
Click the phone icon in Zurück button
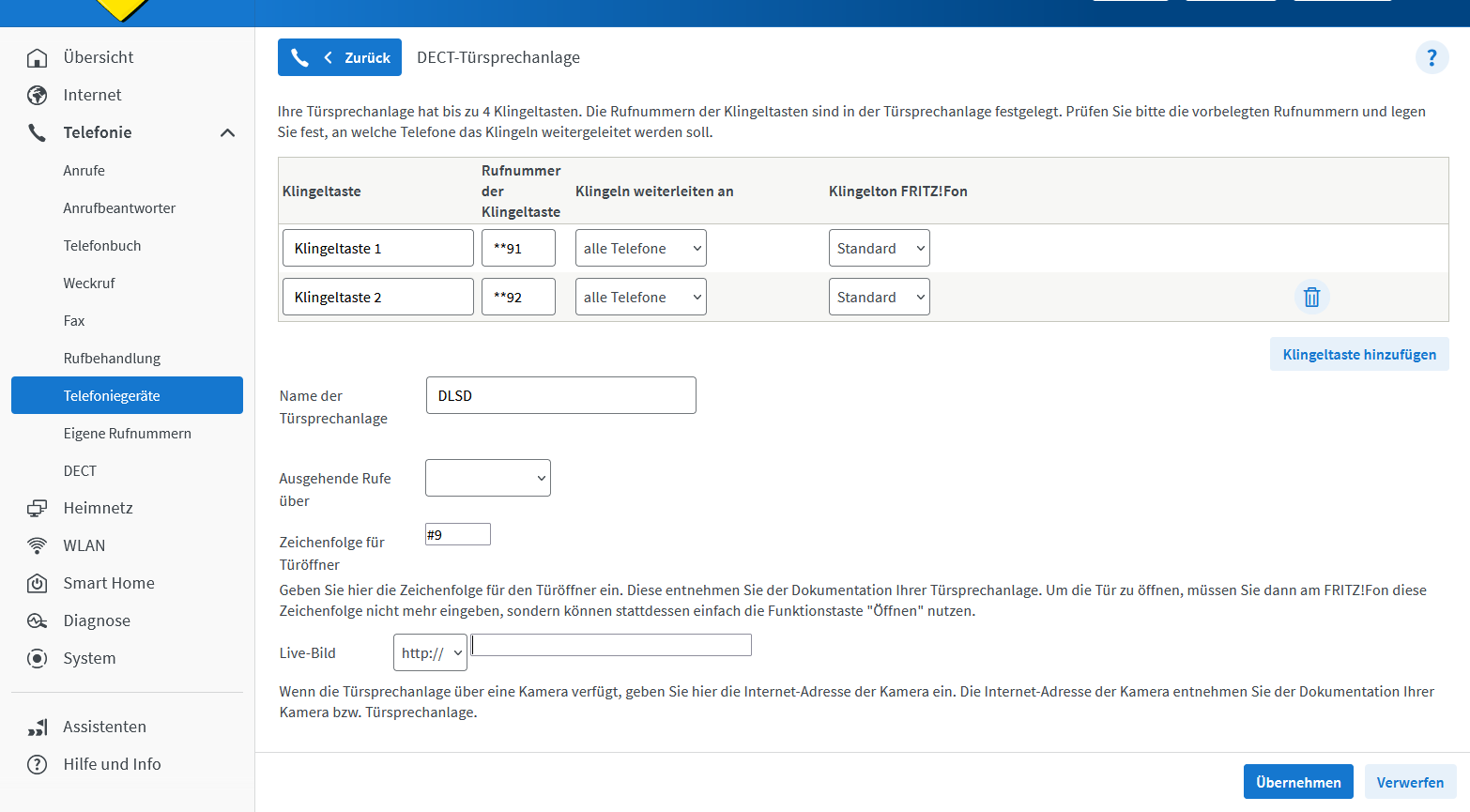(x=299, y=58)
